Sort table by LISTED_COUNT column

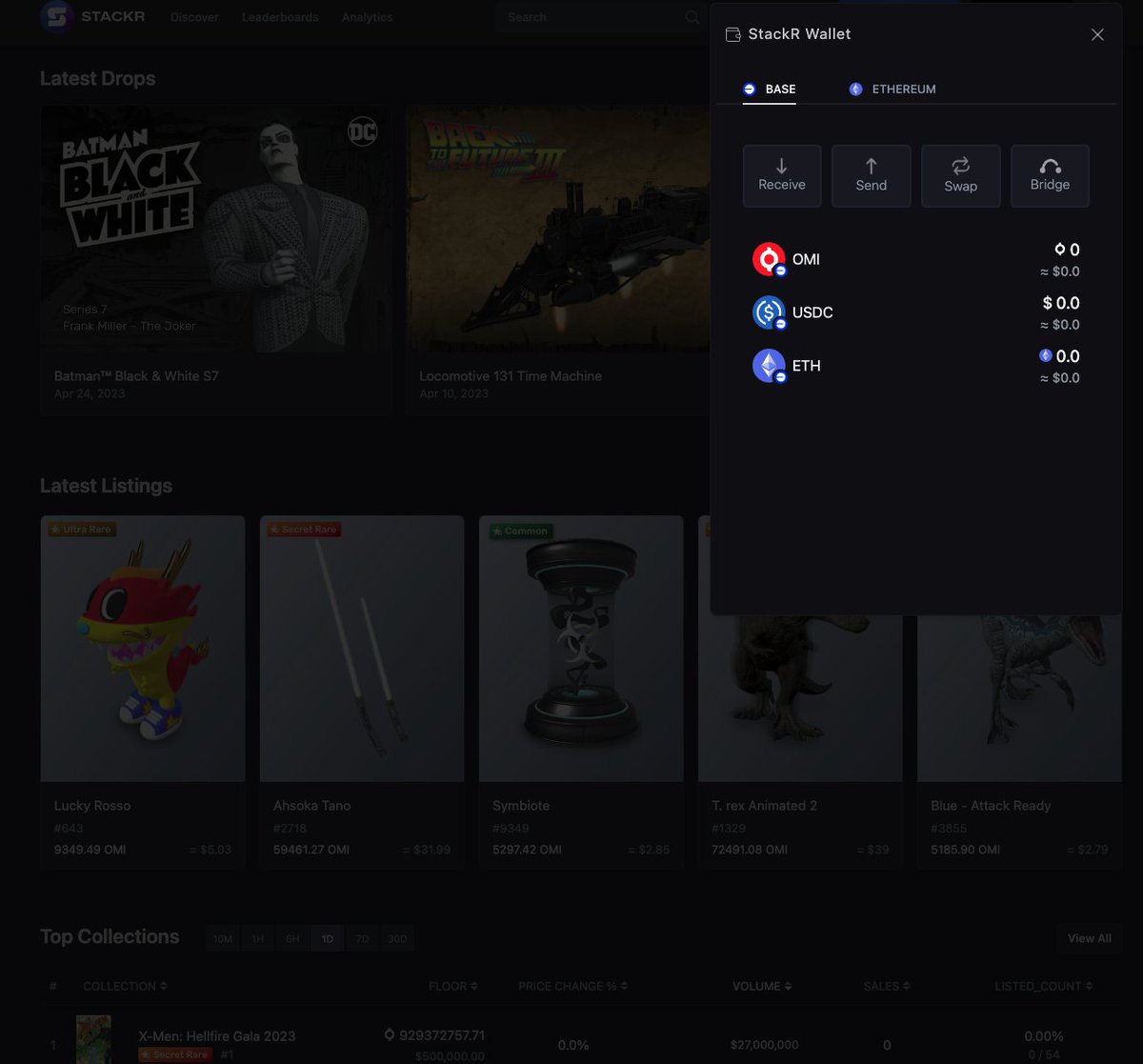(1044, 986)
